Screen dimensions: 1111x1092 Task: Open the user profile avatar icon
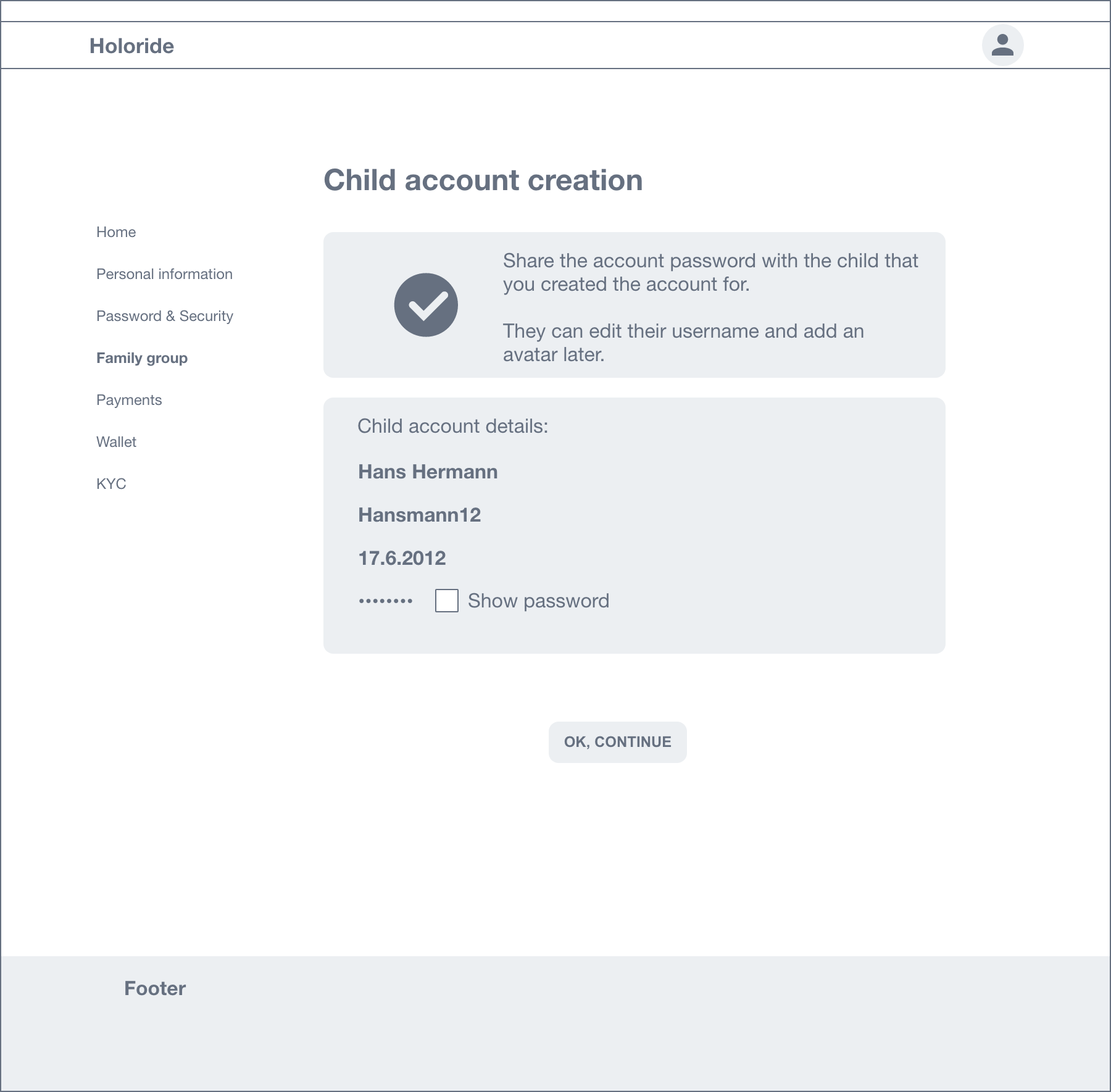pyautogui.click(x=1002, y=45)
